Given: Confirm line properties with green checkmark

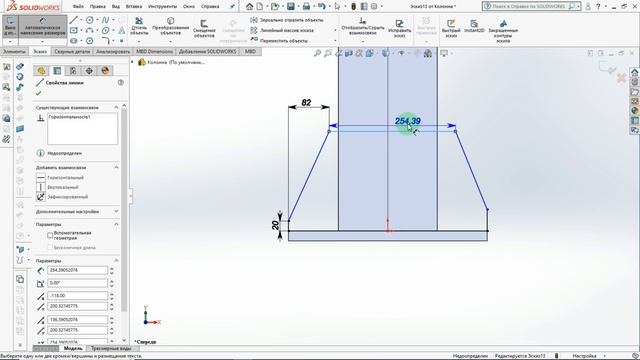Looking at the screenshot, I should pyautogui.click(x=39, y=93).
